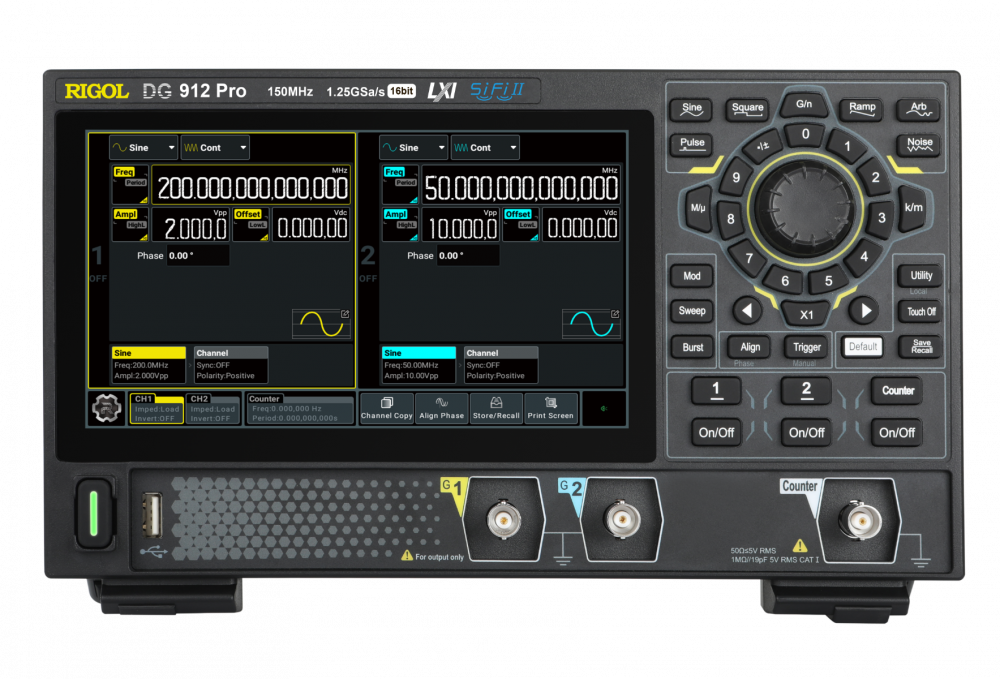This screenshot has height=679, width=1000.
Task: Open channel 2 cyan Sine tab
Action: [x=419, y=365]
